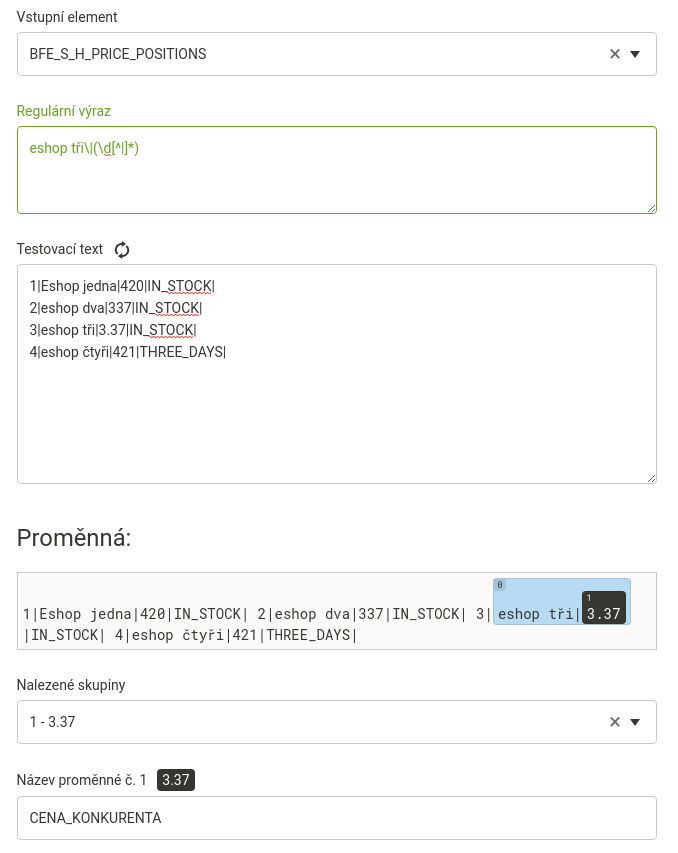Click the Vstupní element label
This screenshot has height=853, width=678.
click(x=67, y=17)
